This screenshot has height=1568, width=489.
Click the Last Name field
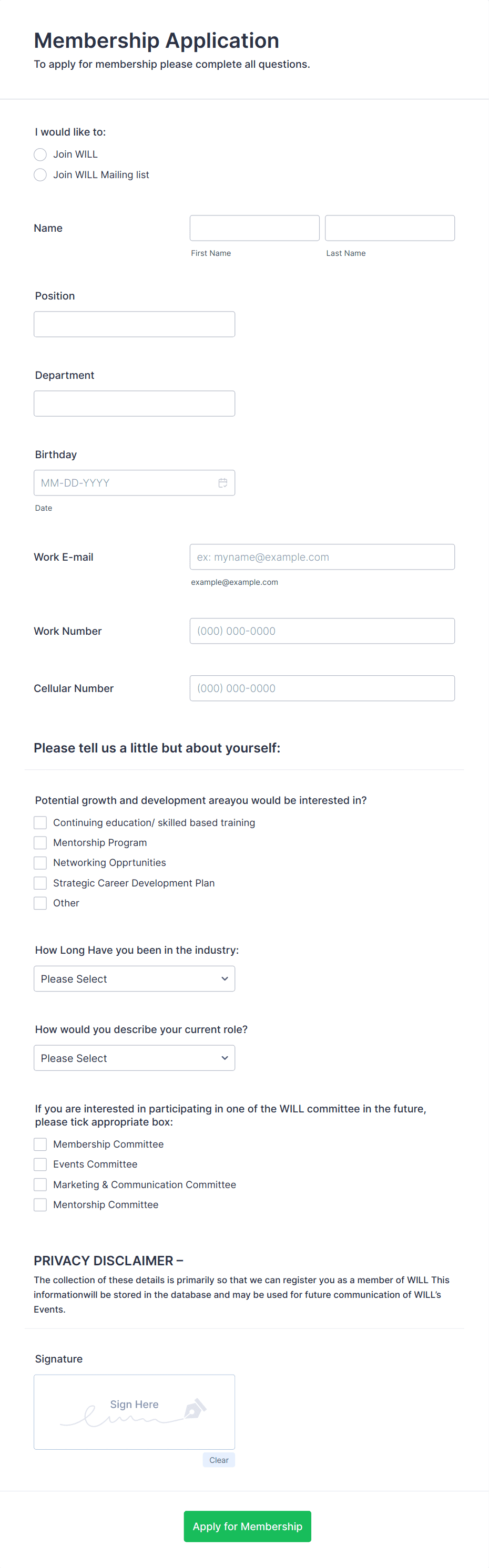(x=390, y=228)
